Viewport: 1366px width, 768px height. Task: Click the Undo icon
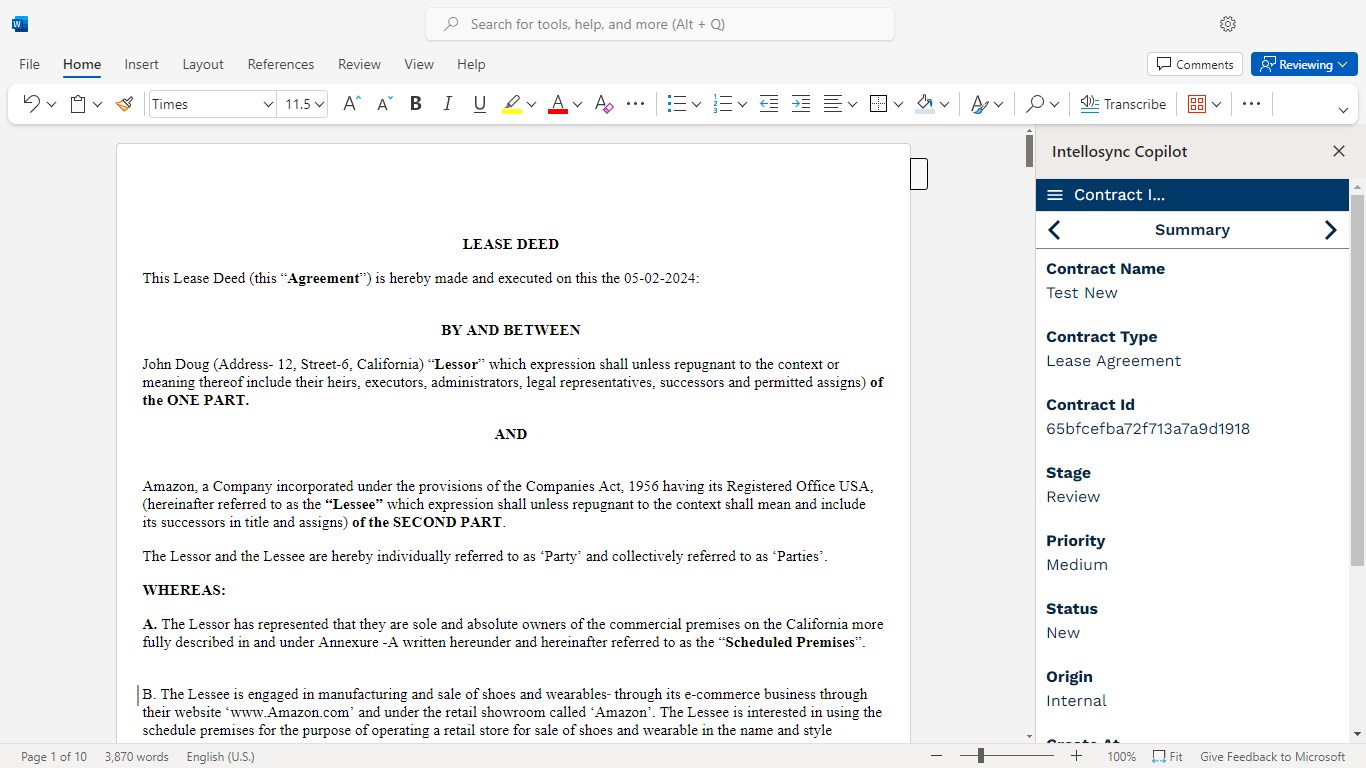coord(31,104)
